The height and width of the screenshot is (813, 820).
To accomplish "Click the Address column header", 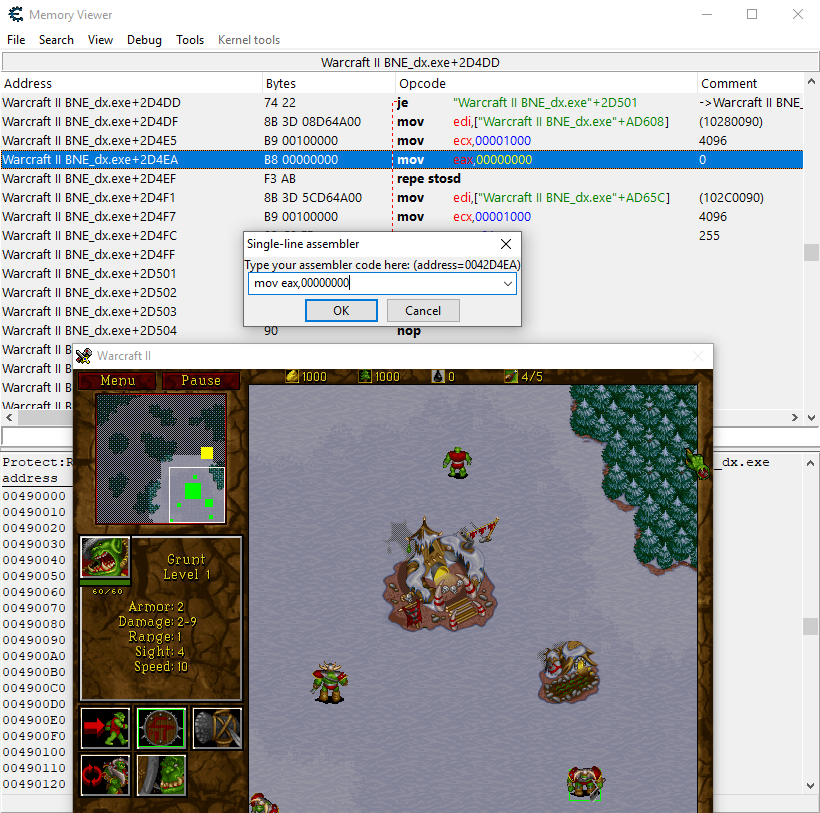I will 131,84.
